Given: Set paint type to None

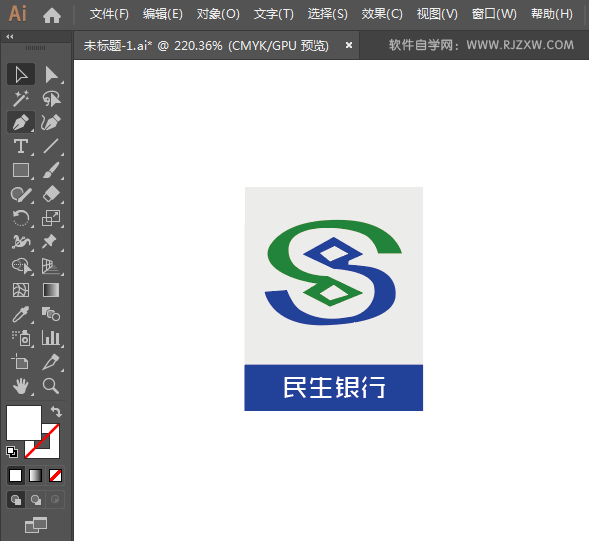Looking at the screenshot, I should pyautogui.click(x=56, y=476).
